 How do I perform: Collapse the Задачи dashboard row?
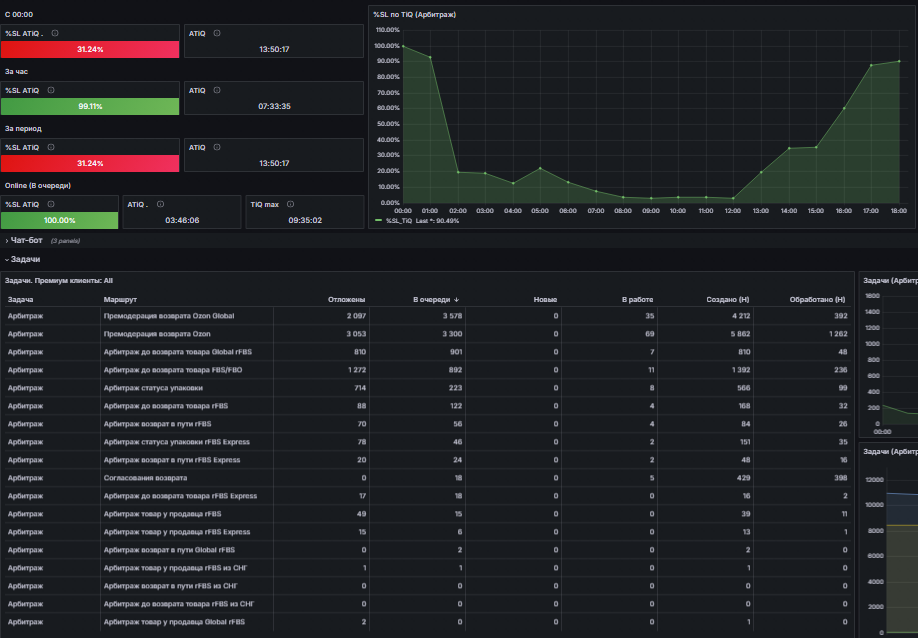point(23,259)
